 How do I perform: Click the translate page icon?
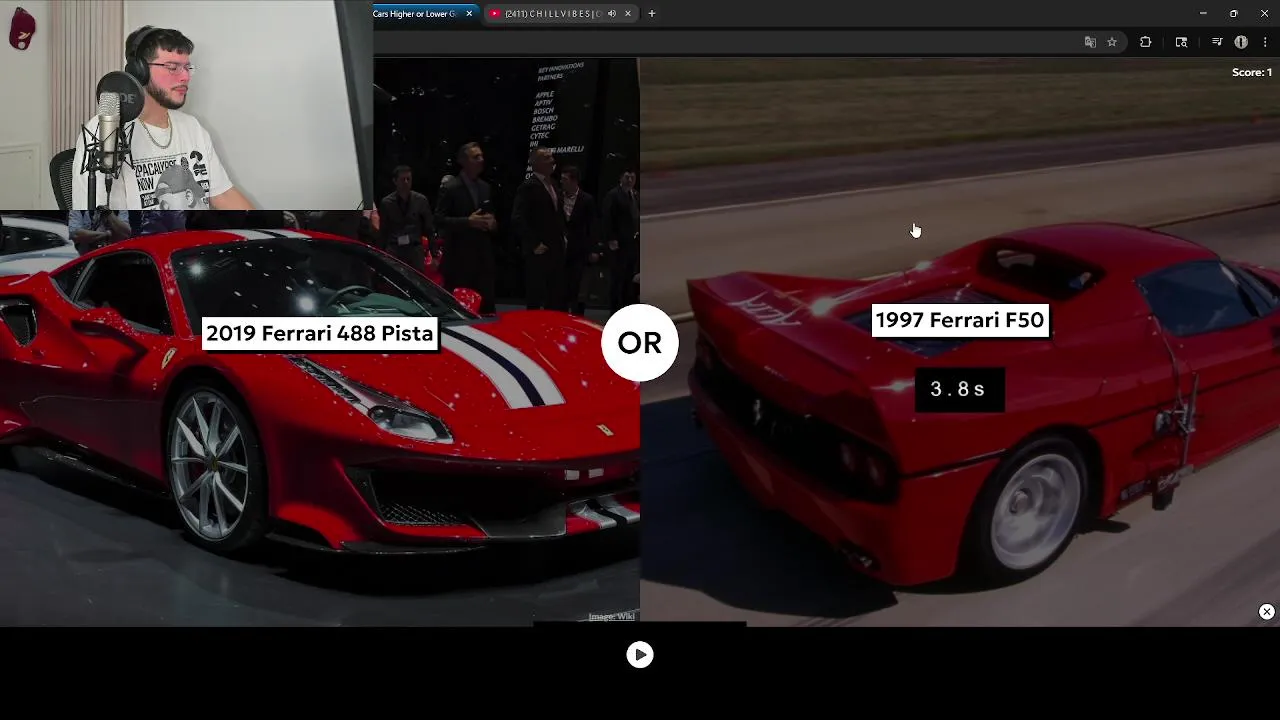[x=1090, y=42]
